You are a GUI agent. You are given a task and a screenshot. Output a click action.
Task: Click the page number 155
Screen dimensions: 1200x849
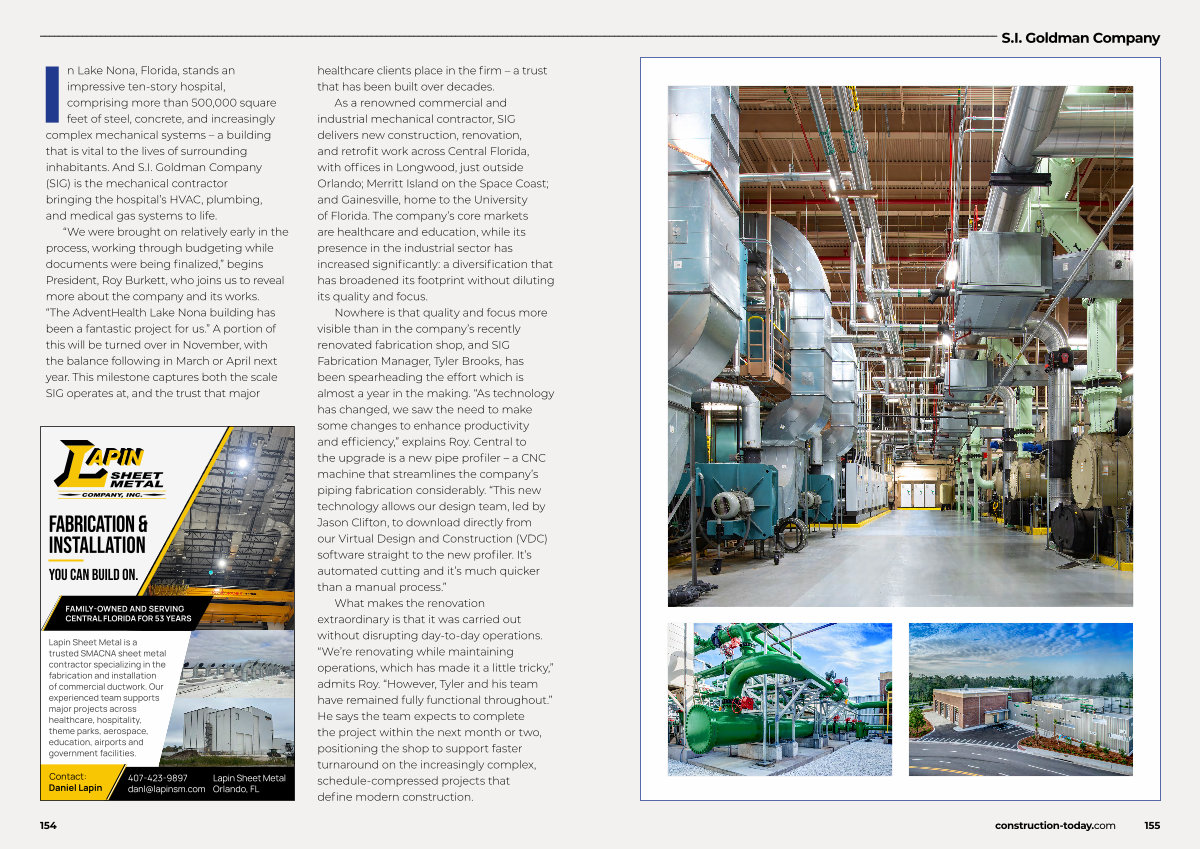[1152, 825]
